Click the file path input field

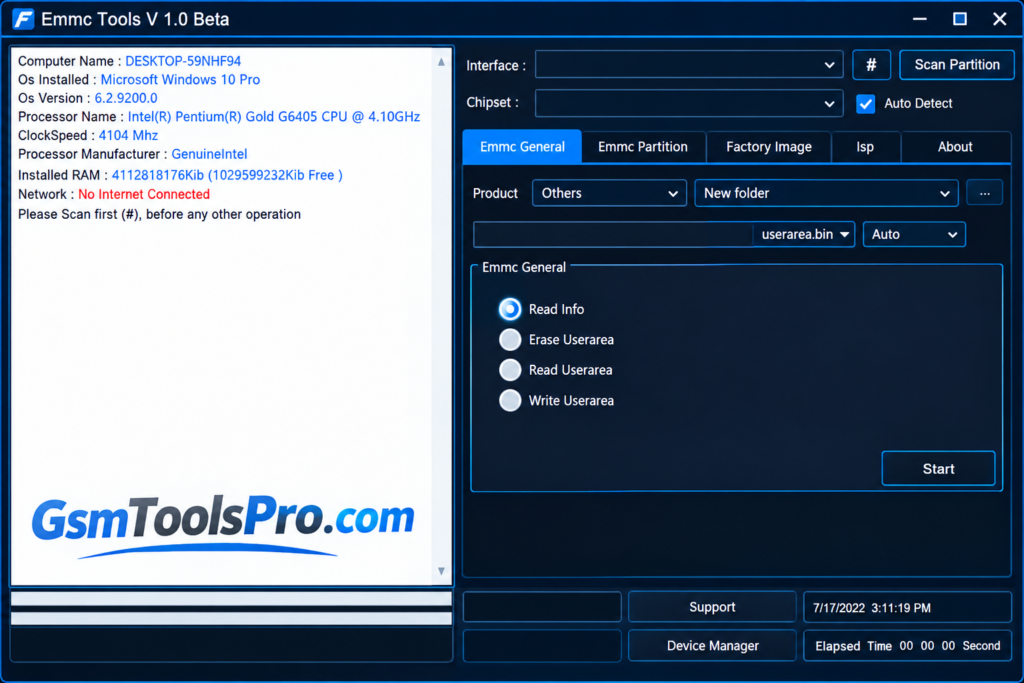[x=613, y=234]
